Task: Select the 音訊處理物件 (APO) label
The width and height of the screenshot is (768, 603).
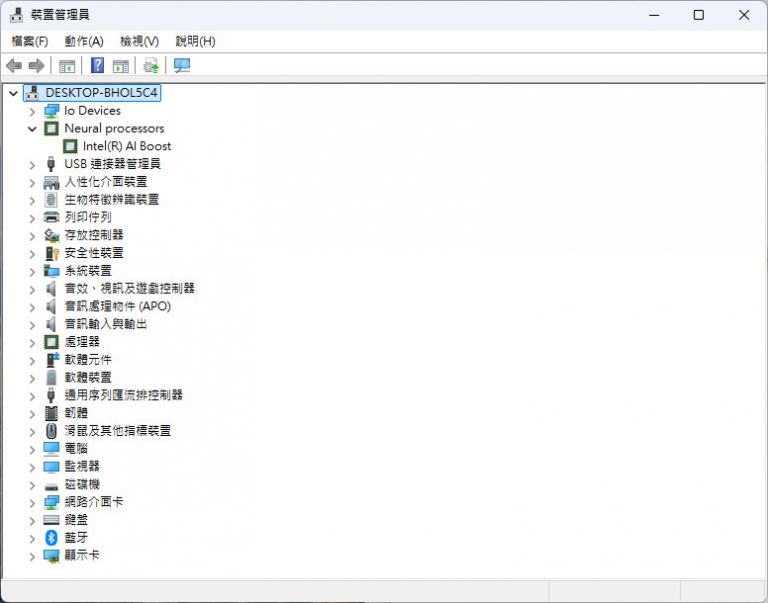Action: click(x=118, y=306)
